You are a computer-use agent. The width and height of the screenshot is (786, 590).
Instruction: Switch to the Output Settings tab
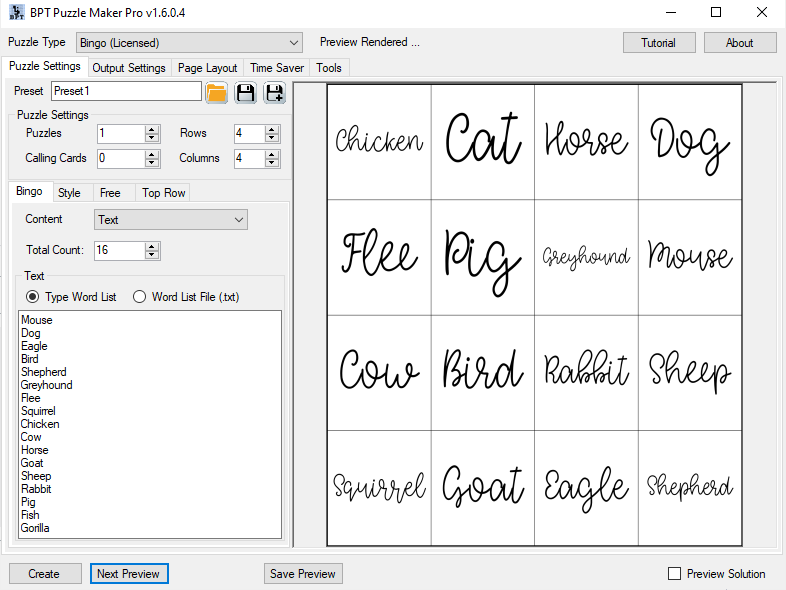point(129,68)
